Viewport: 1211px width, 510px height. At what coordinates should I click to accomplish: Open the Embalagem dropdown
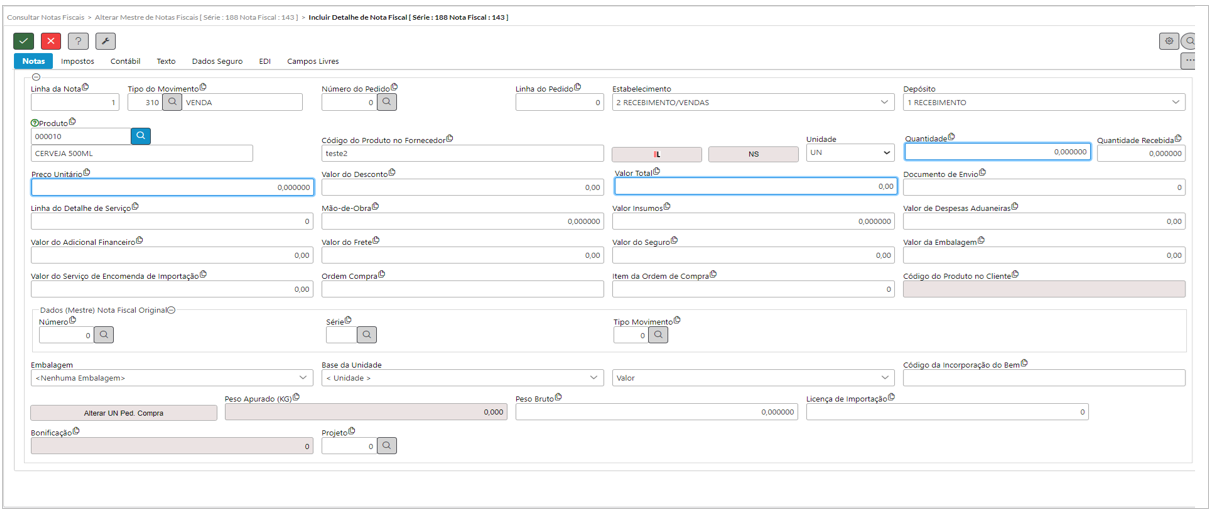tap(171, 378)
